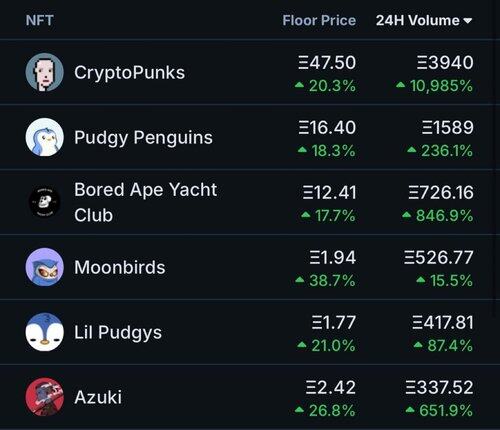Image resolution: width=500 pixels, height=430 pixels.
Task: Open the Lil Pudgys penguin avatar
Action: pos(45,332)
